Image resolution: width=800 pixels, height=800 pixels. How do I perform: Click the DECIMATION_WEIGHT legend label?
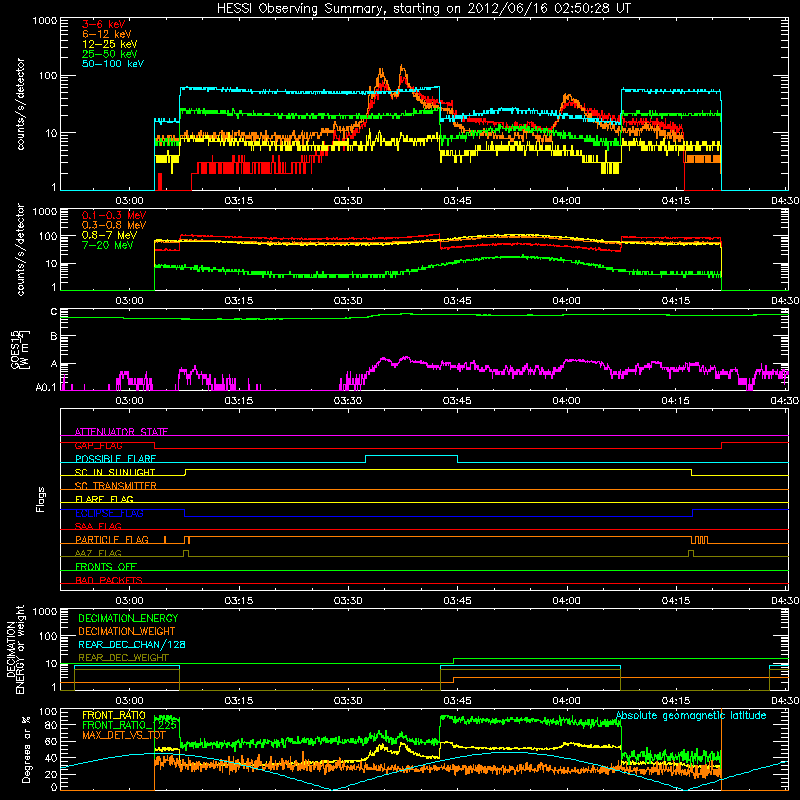pos(127,631)
